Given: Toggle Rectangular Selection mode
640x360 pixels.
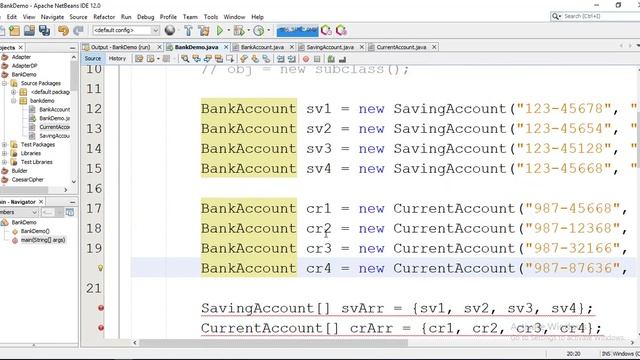Looking at the screenshot, I should click(x=230, y=59).
